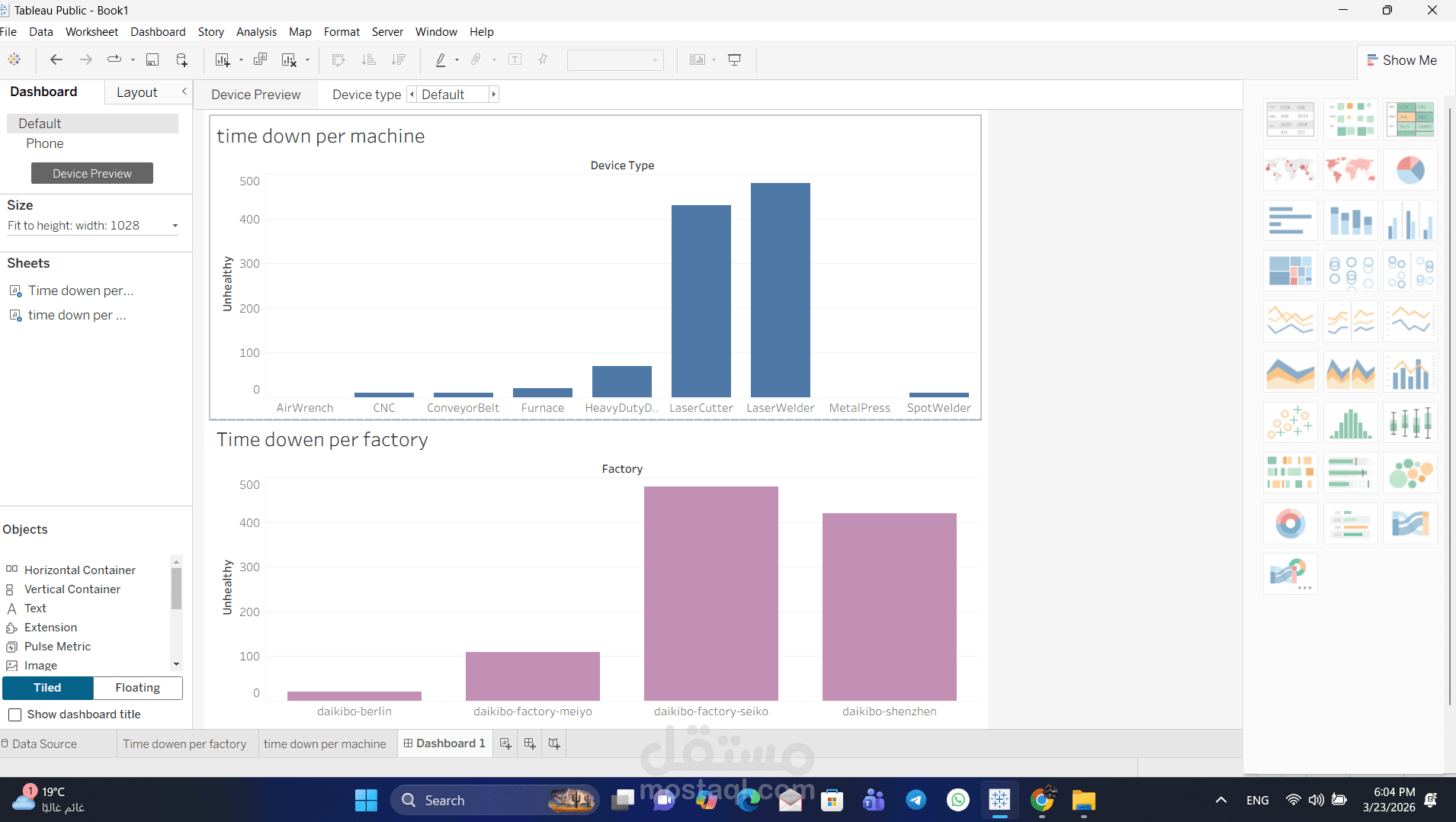This screenshot has width=1456, height=822.
Task: Select the Phone layout entry
Action: click(x=45, y=143)
